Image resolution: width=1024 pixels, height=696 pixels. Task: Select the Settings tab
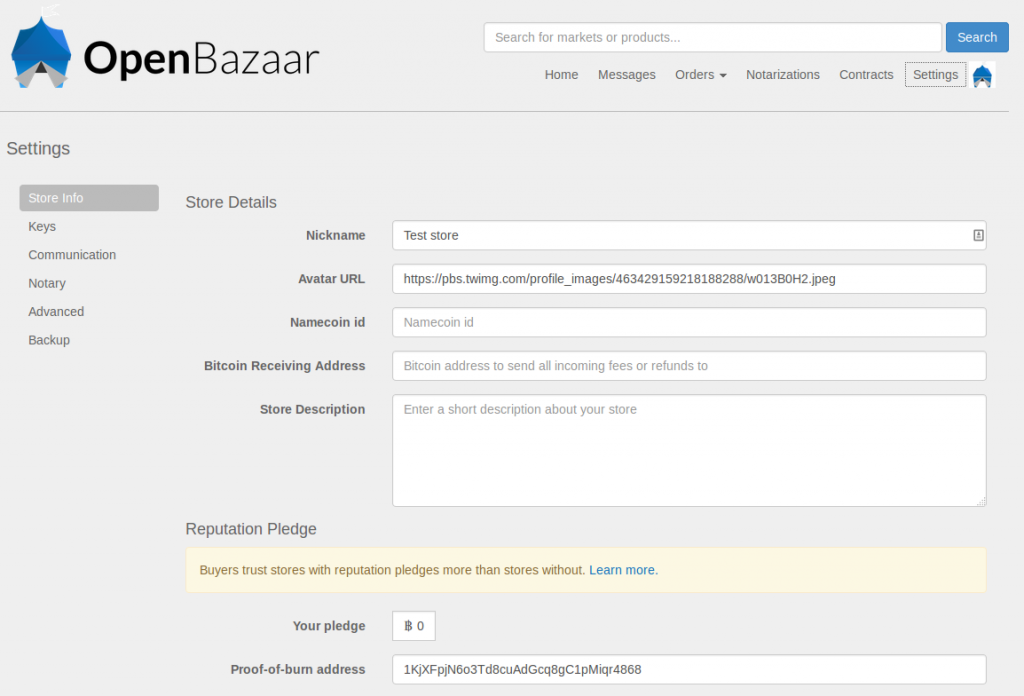(x=935, y=74)
